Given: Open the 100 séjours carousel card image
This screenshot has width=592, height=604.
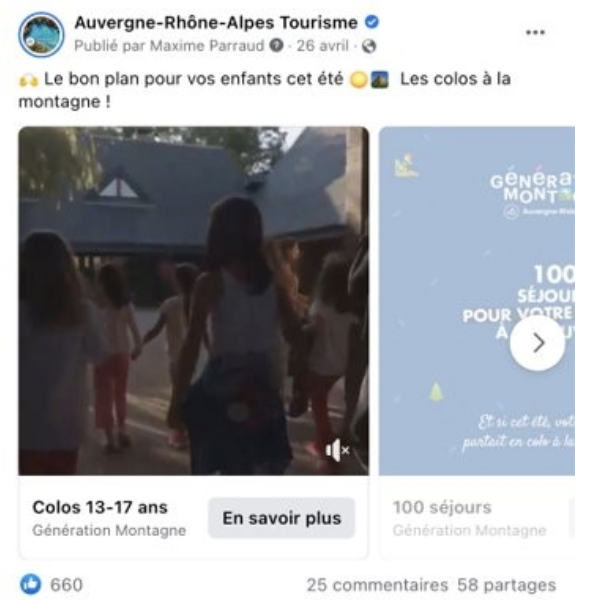Looking at the screenshot, I should click(x=477, y=301).
